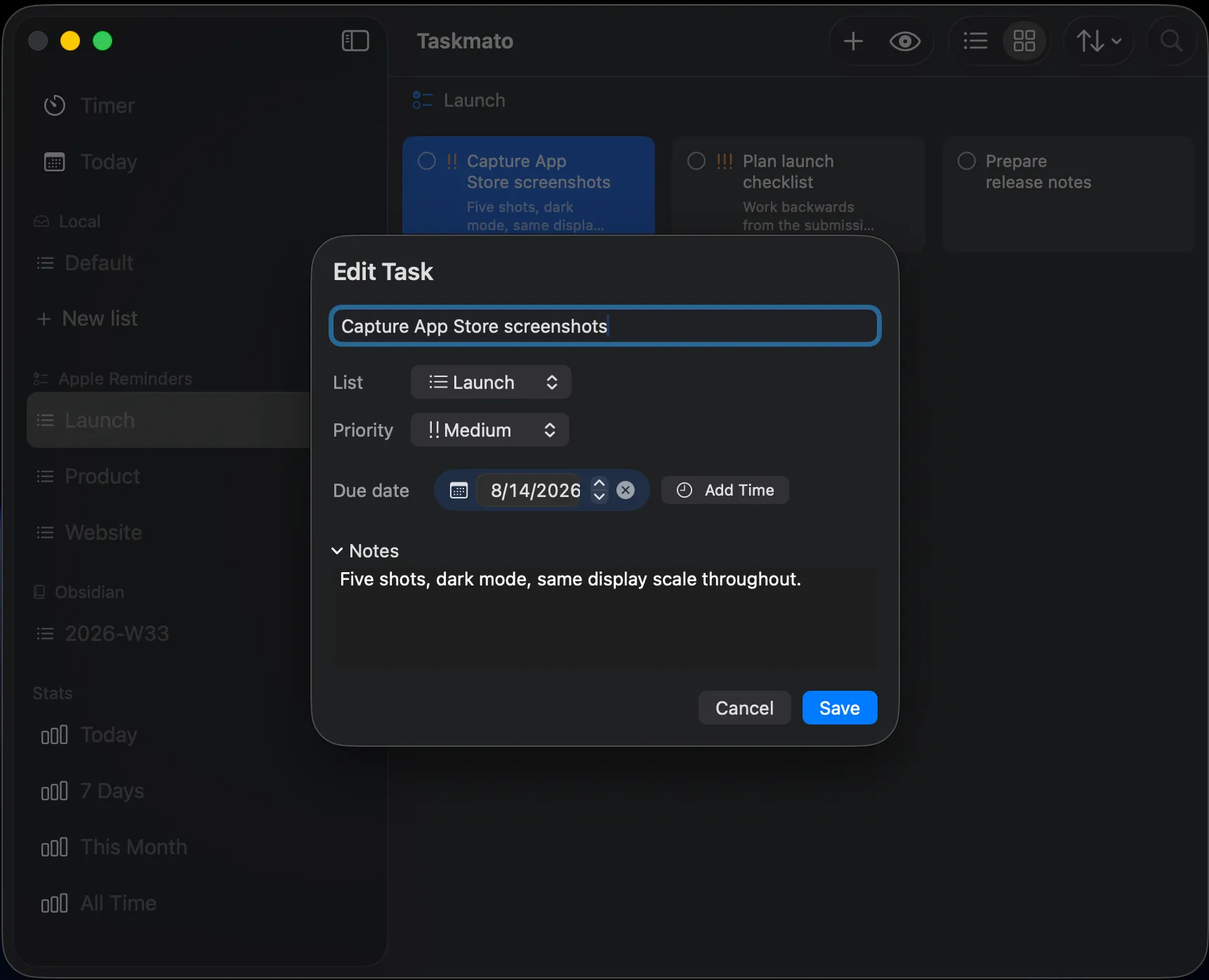
Task: Toggle the eye visibility icon in toolbar
Action: tap(905, 41)
